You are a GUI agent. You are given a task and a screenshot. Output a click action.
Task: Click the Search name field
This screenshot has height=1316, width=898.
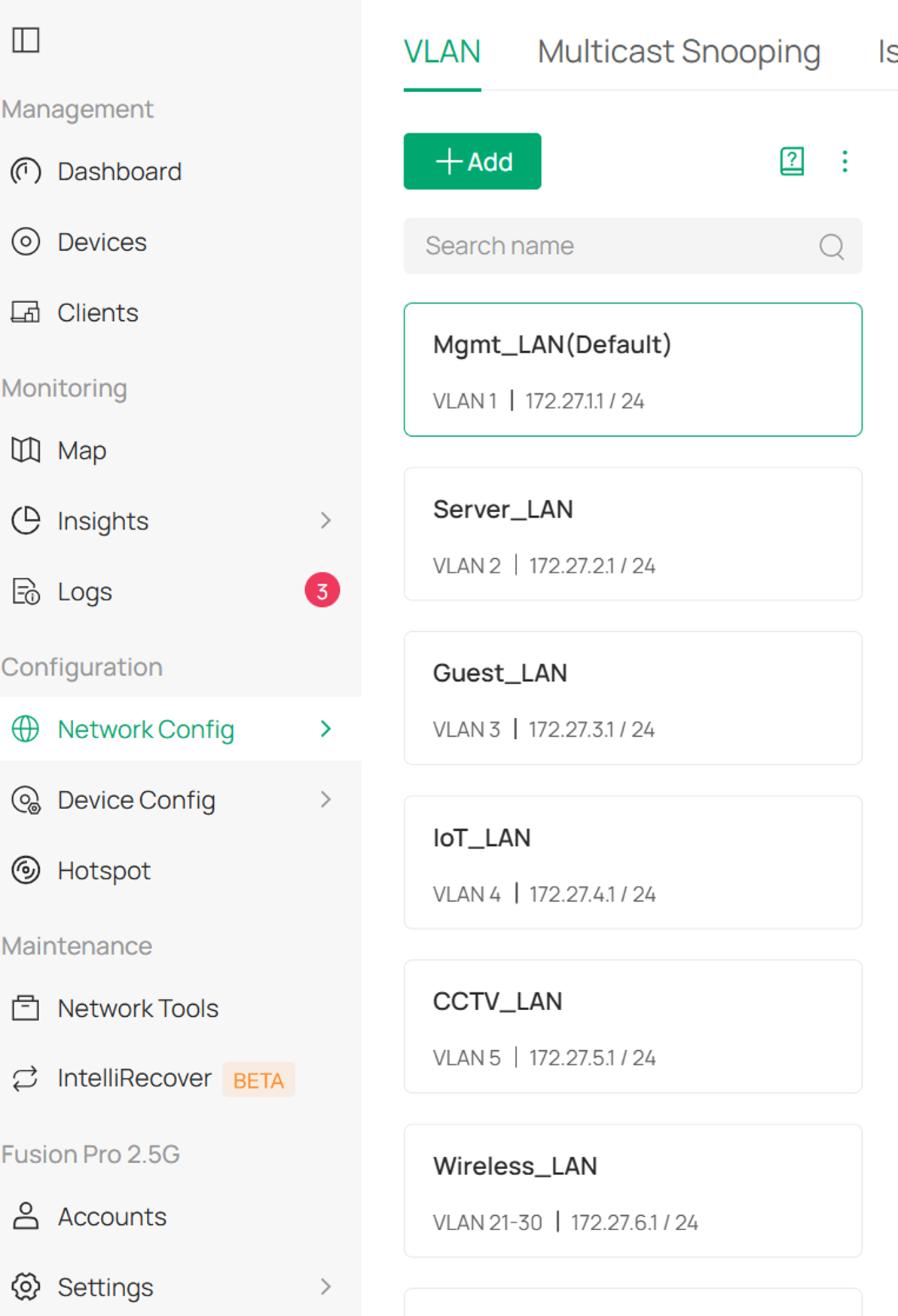[x=633, y=246]
